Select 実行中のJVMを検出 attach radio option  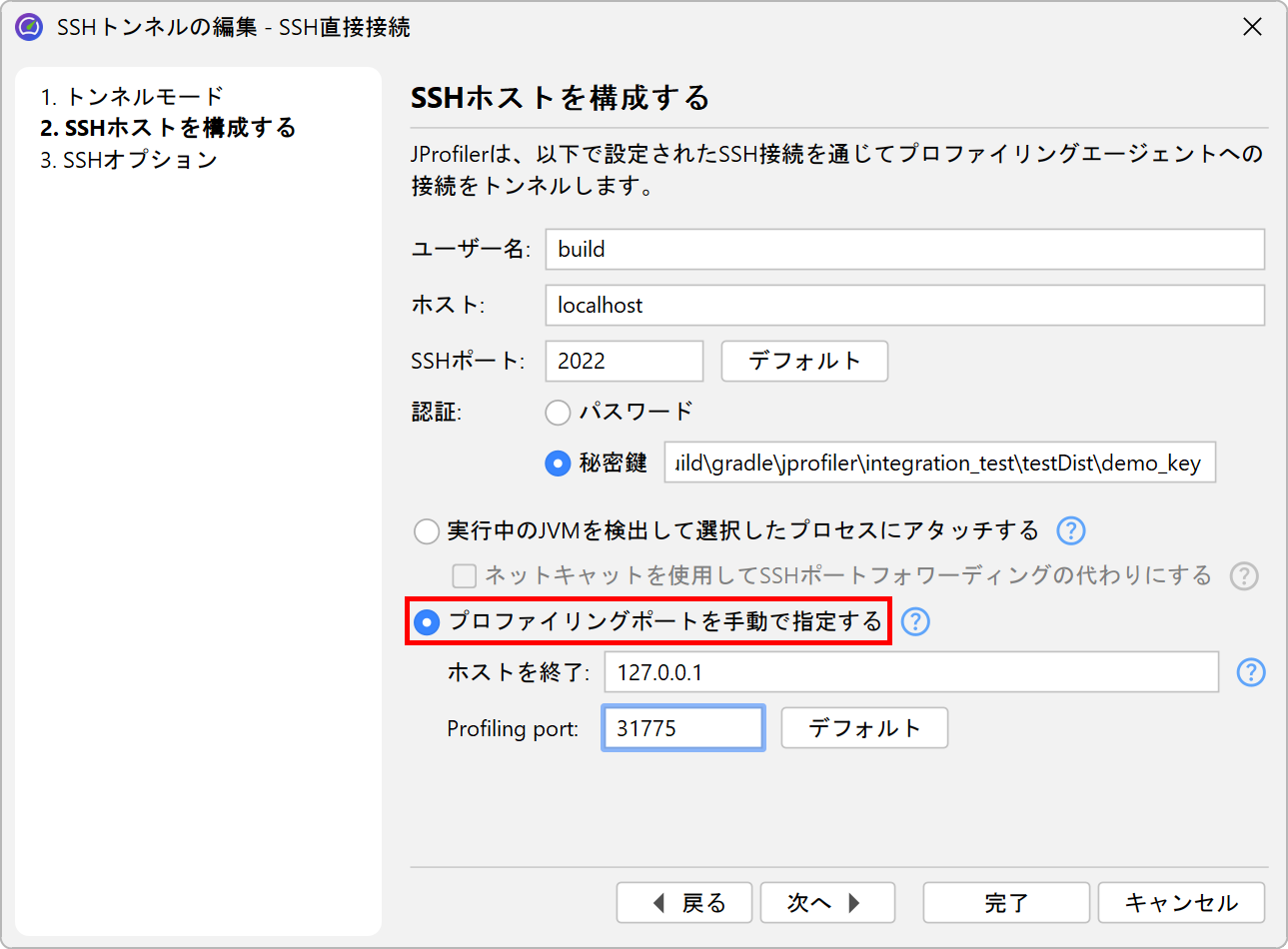point(427,530)
